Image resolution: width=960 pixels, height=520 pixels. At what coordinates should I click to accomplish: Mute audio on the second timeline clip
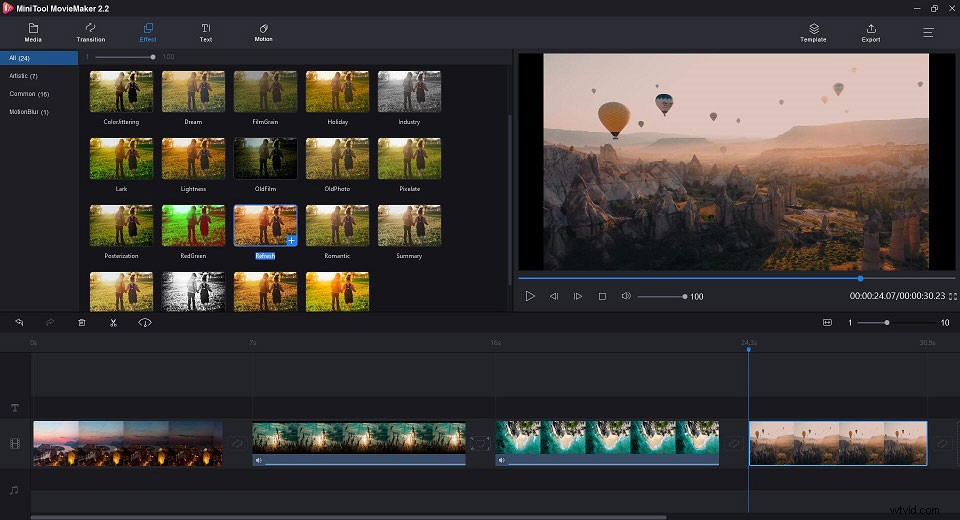click(x=259, y=461)
